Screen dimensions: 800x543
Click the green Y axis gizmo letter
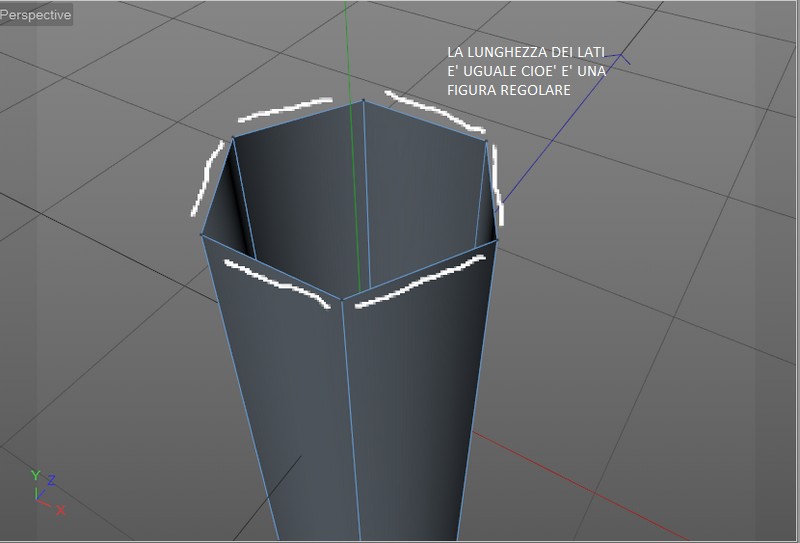point(35,475)
